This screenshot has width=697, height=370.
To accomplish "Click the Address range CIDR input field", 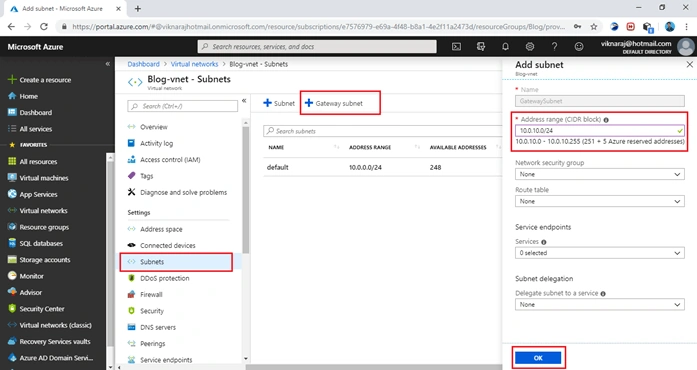I will [600, 131].
